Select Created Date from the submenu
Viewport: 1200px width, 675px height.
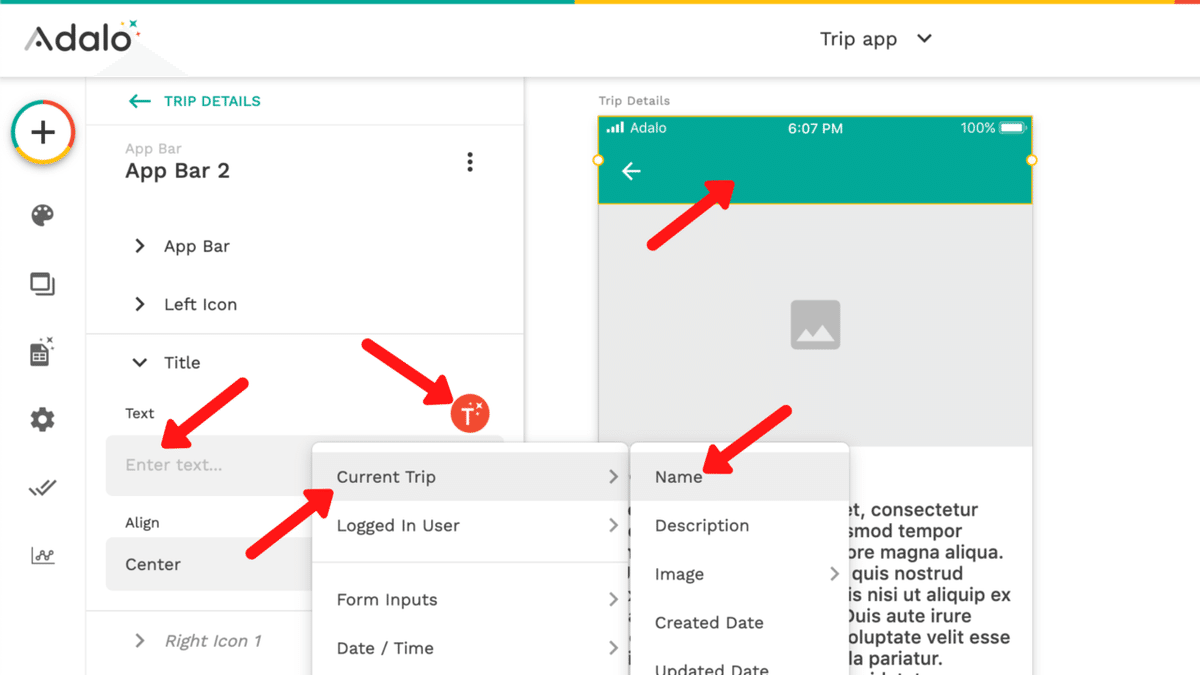point(740,622)
